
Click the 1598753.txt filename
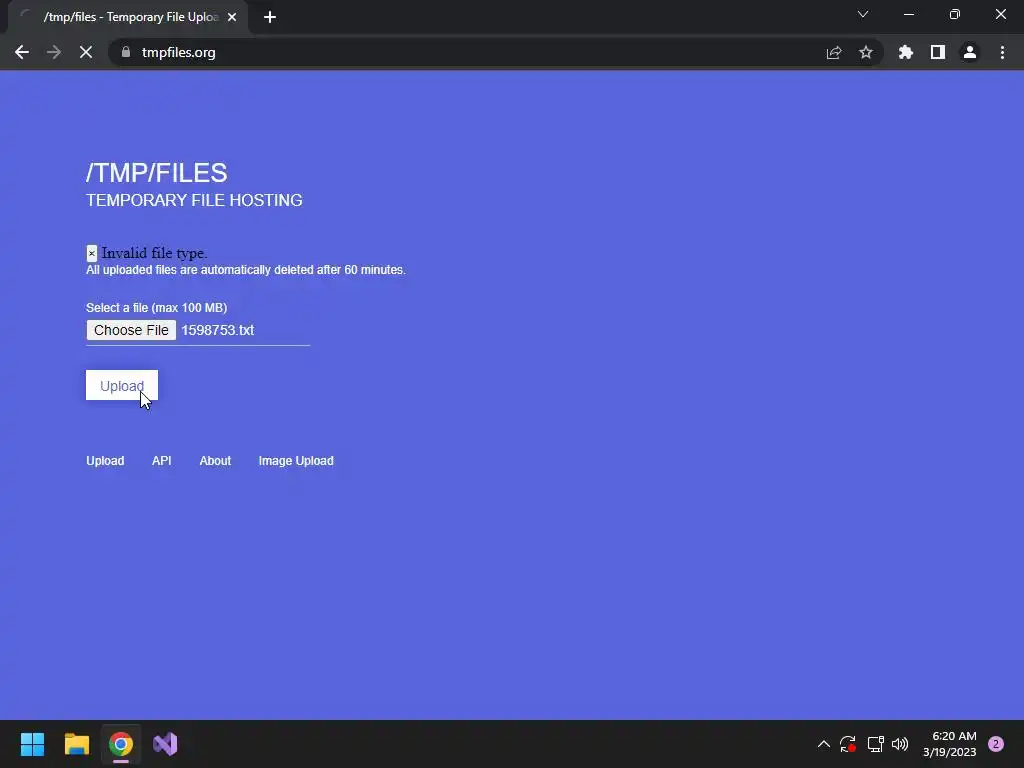point(217,330)
